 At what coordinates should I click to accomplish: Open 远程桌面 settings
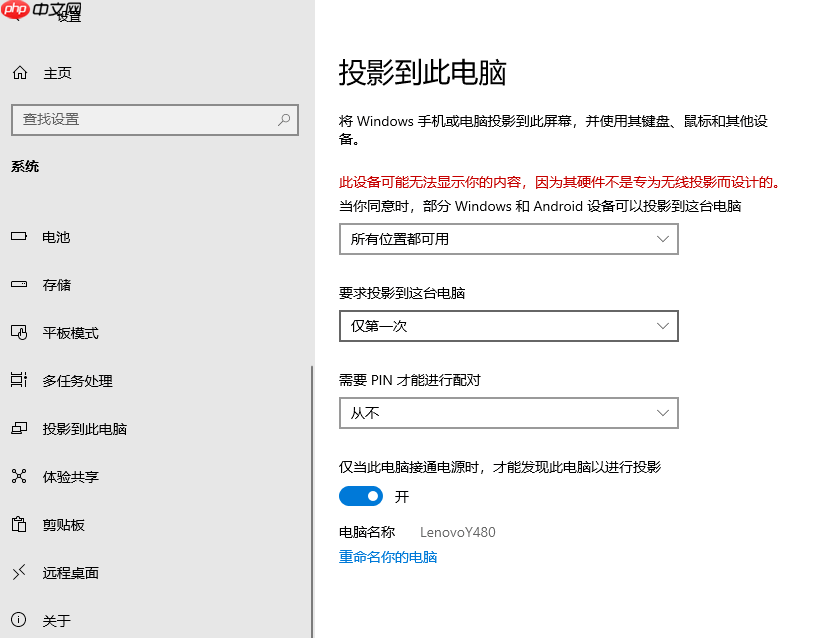pyautogui.click(x=64, y=572)
